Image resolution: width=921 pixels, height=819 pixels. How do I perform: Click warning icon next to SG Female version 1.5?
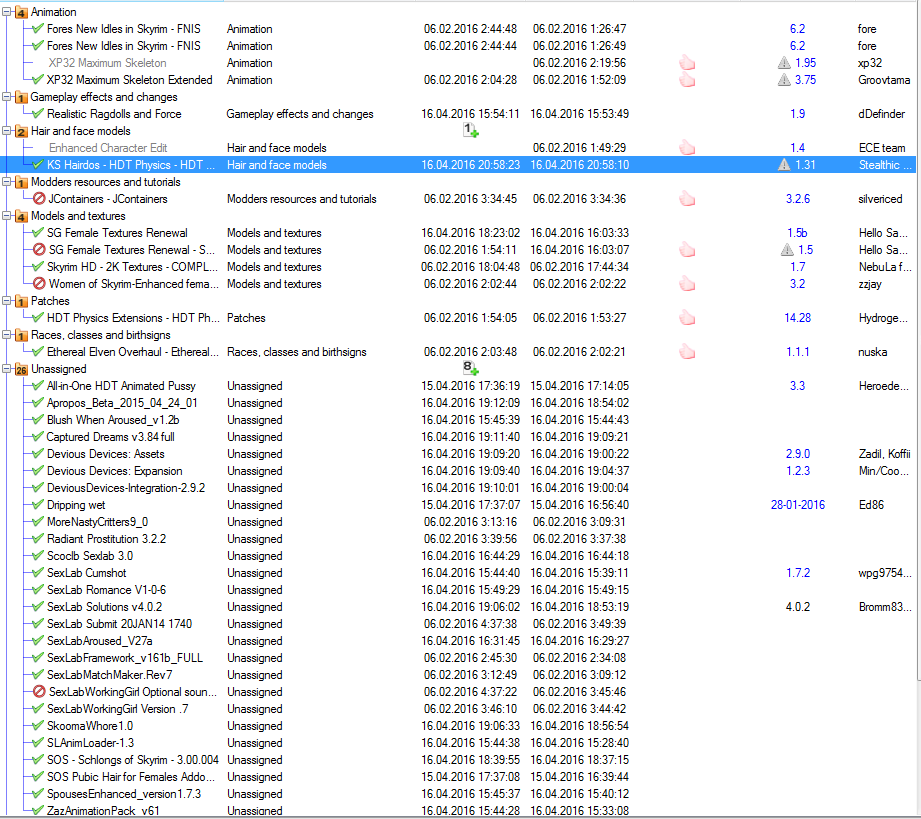tap(787, 250)
